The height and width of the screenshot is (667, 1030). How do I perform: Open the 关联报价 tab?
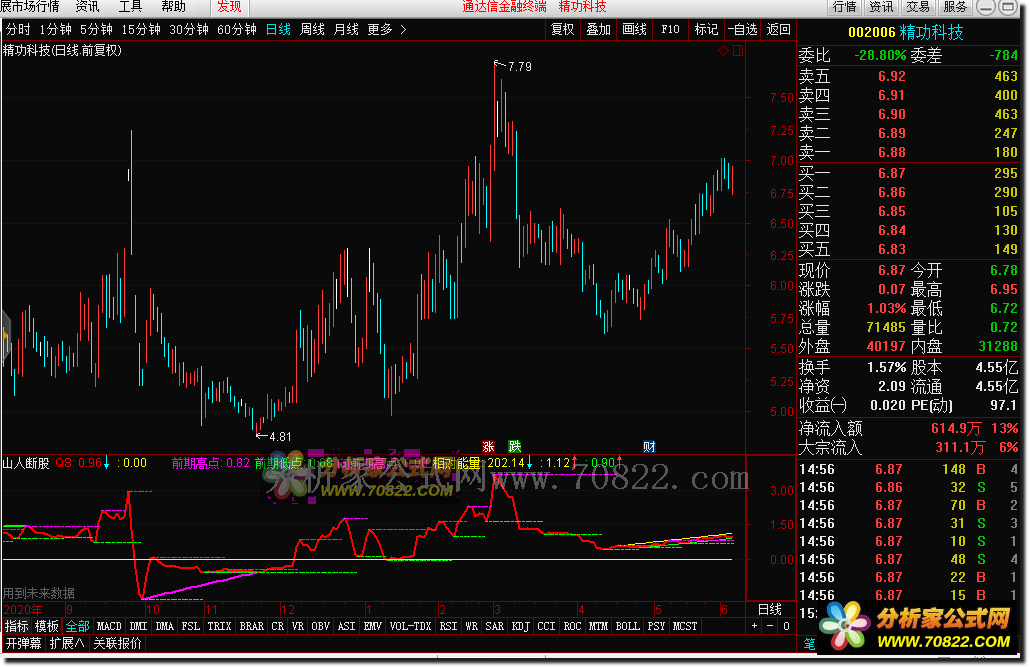tap(118, 643)
